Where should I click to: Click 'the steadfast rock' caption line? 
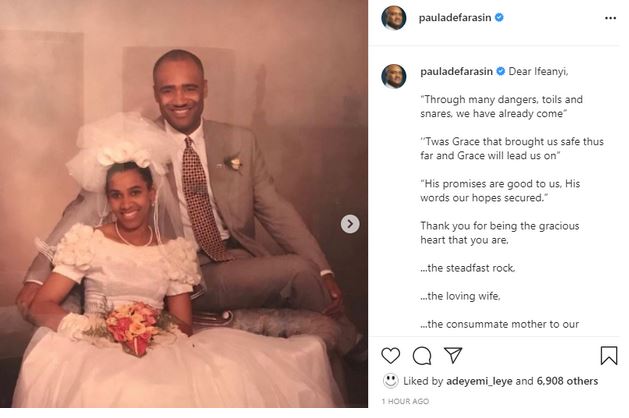[x=467, y=268]
